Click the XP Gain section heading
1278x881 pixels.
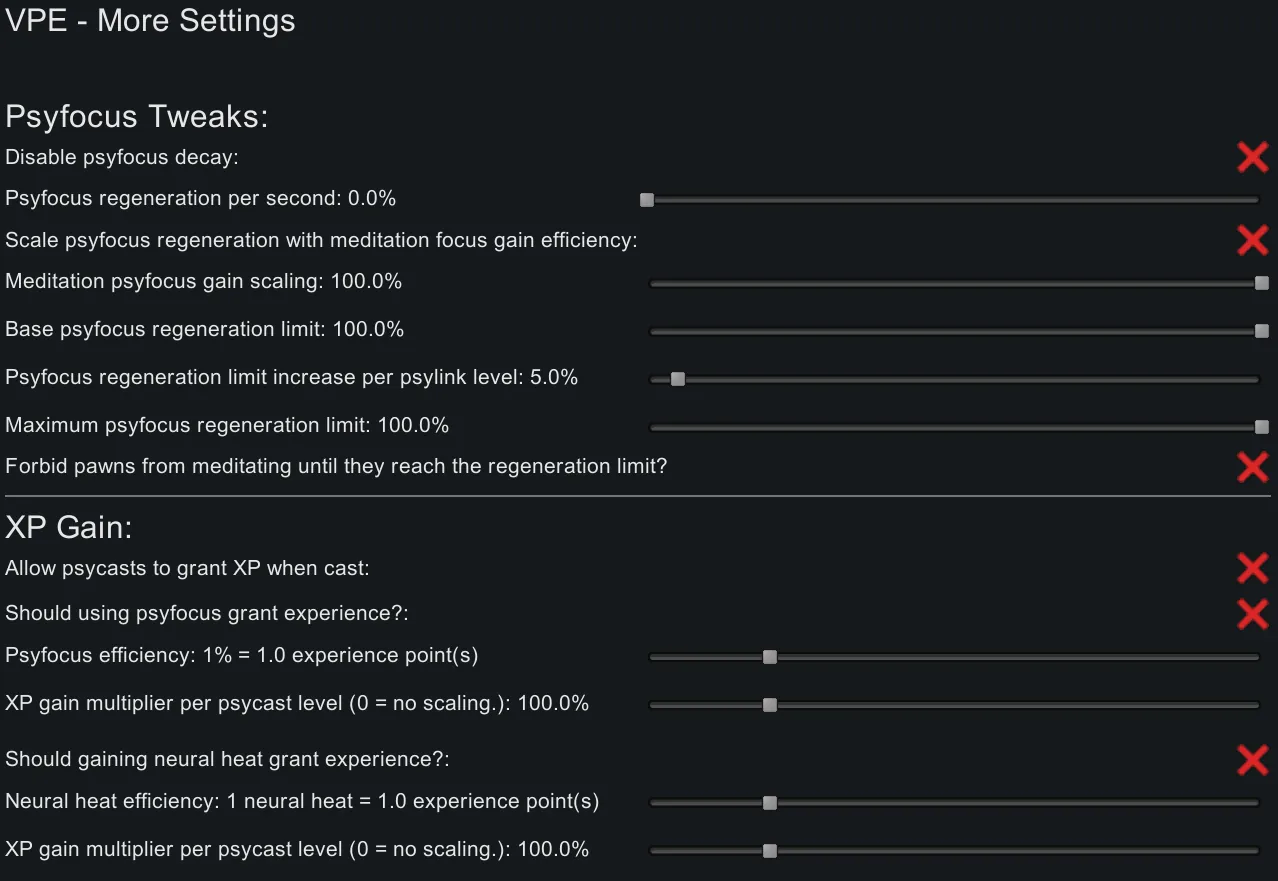69,527
